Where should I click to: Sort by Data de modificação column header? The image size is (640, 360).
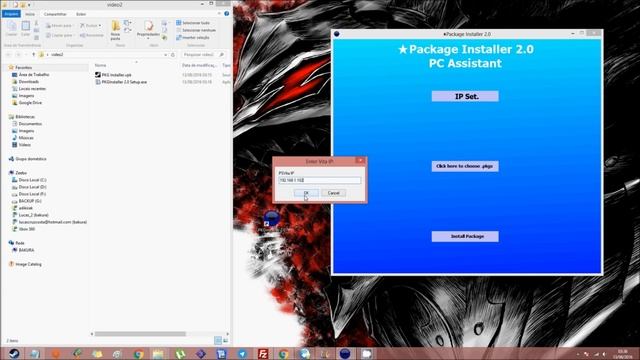199,65
